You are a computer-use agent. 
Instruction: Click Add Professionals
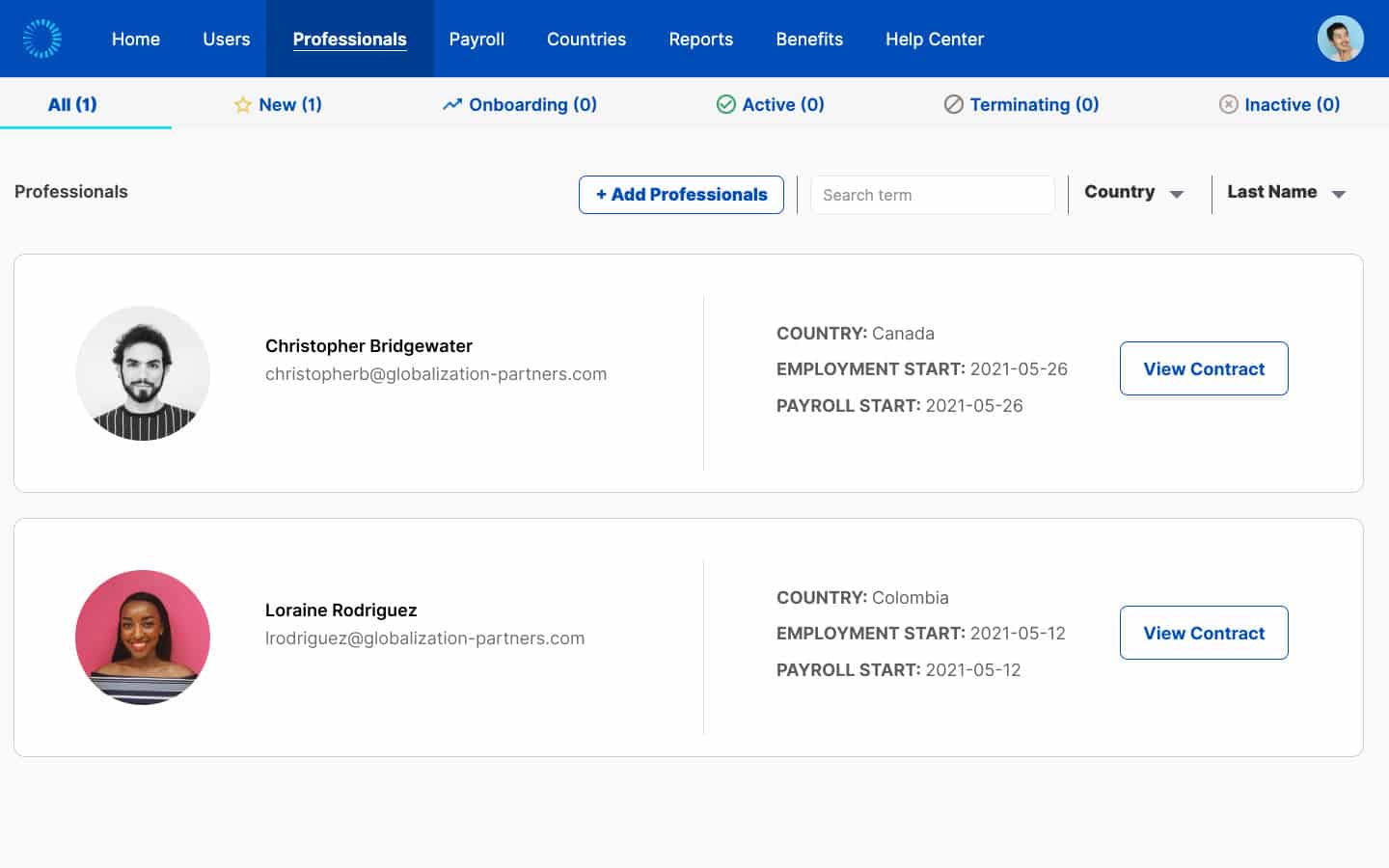click(681, 194)
